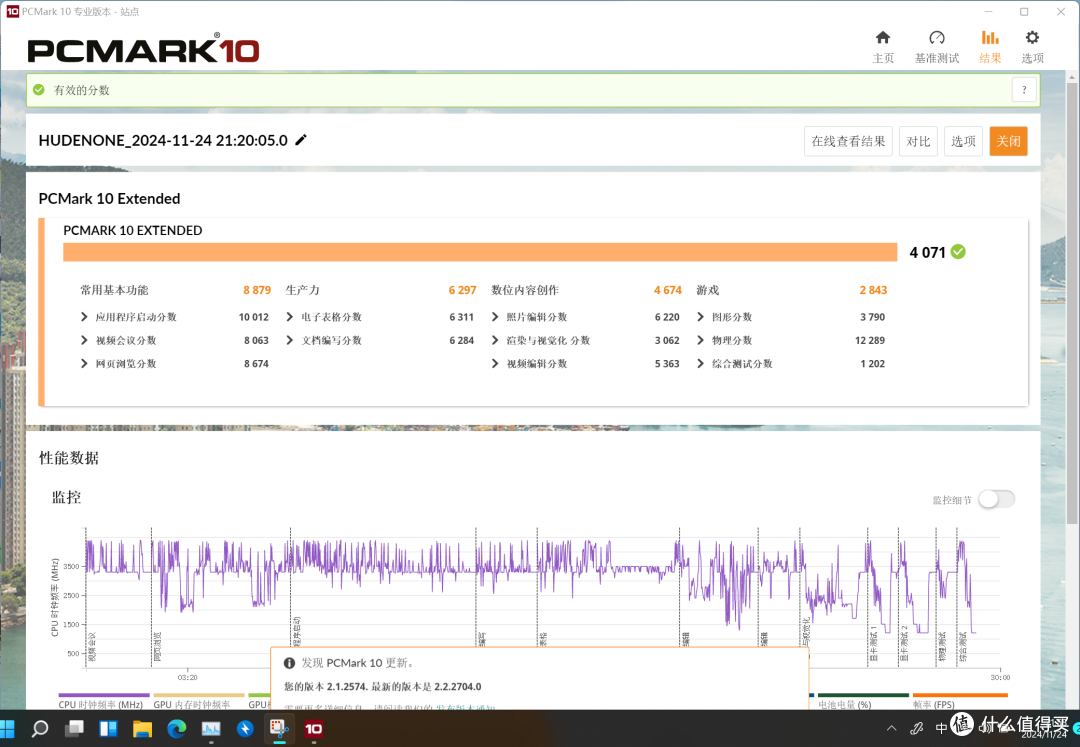The image size is (1080, 747).
Task: Click overall score 4 071
Action: [x=927, y=253]
